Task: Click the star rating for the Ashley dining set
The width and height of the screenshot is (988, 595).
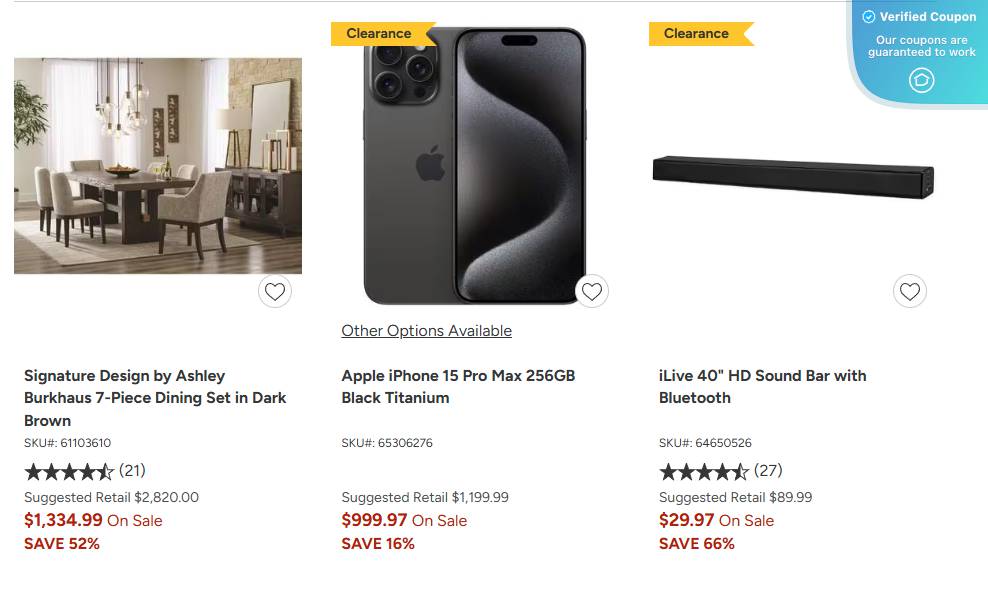Action: point(70,471)
